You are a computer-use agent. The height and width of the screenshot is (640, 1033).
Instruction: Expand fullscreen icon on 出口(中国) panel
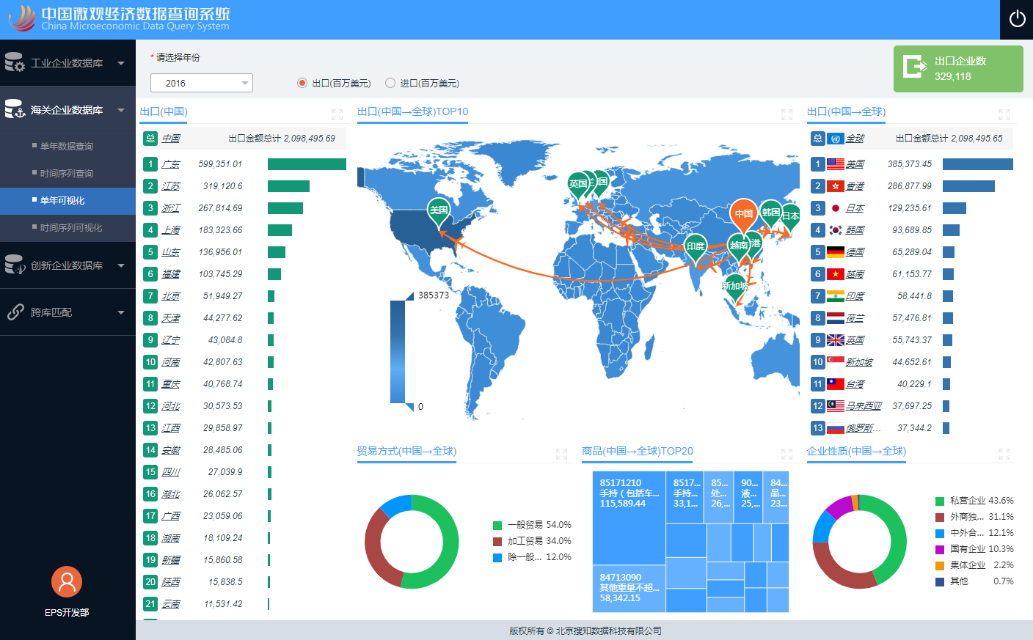[x=337, y=114]
